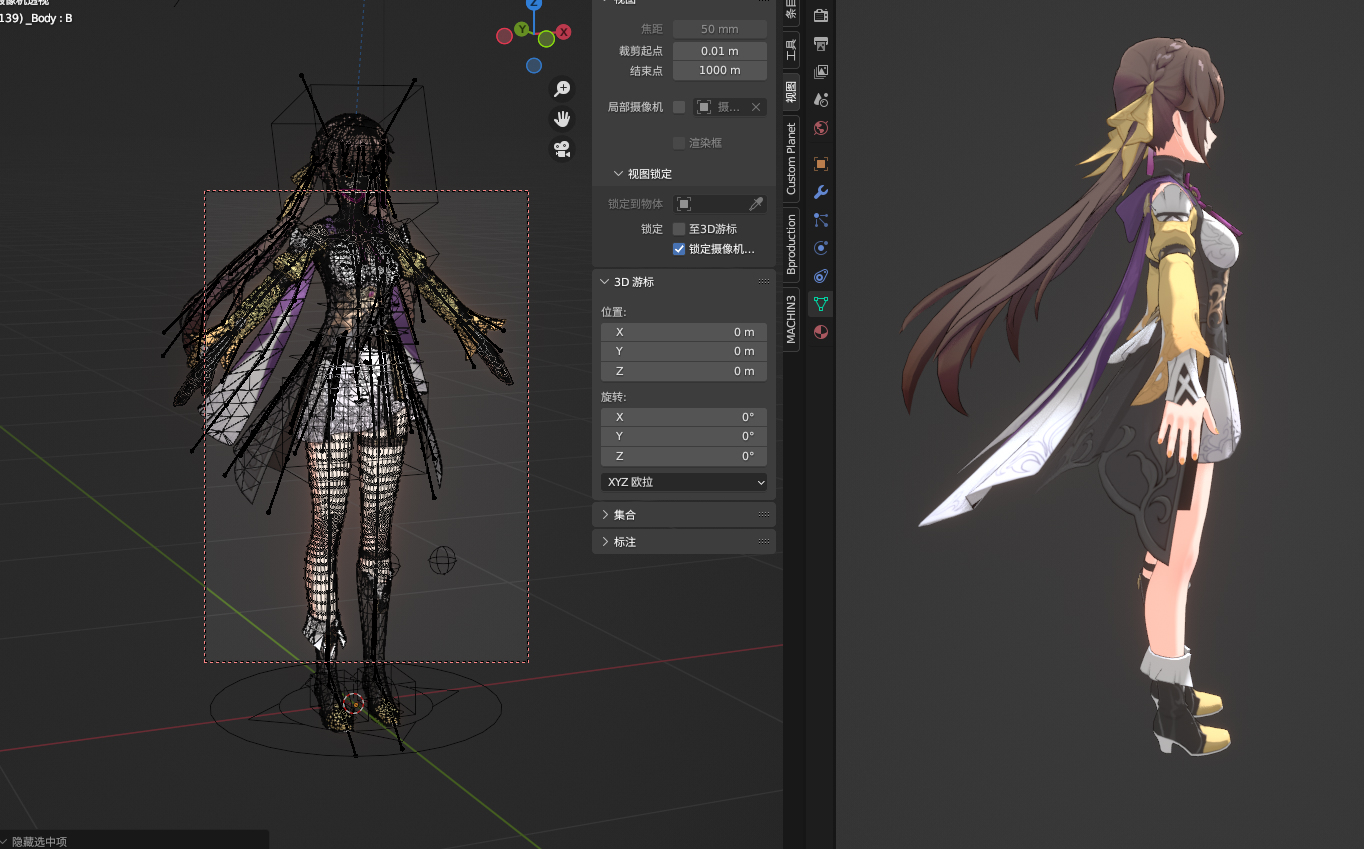Click the 结束点 1000 m field
The image size is (1364, 849).
pyautogui.click(x=720, y=71)
